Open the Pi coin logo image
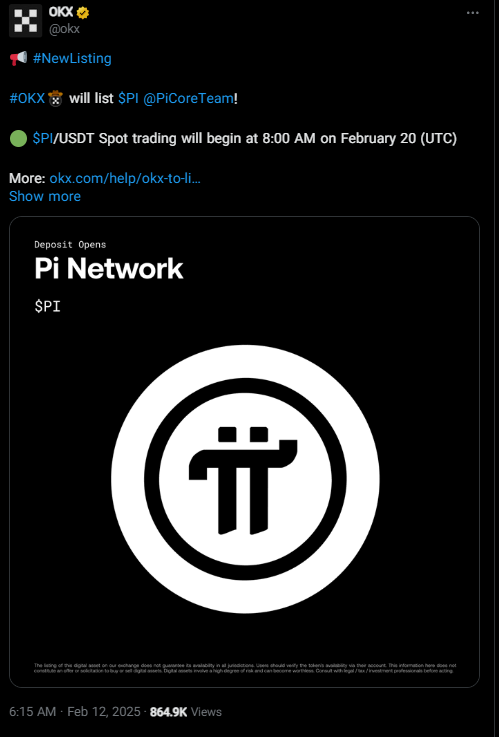This screenshot has height=737, width=499. pos(245,479)
